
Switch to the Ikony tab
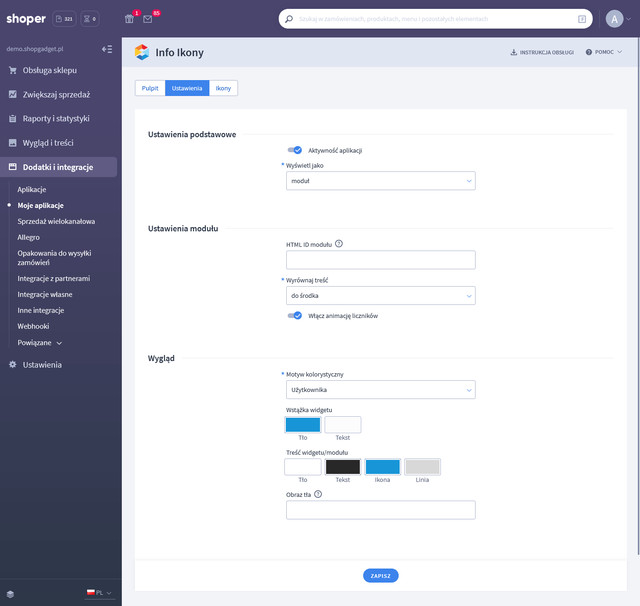pyautogui.click(x=223, y=88)
